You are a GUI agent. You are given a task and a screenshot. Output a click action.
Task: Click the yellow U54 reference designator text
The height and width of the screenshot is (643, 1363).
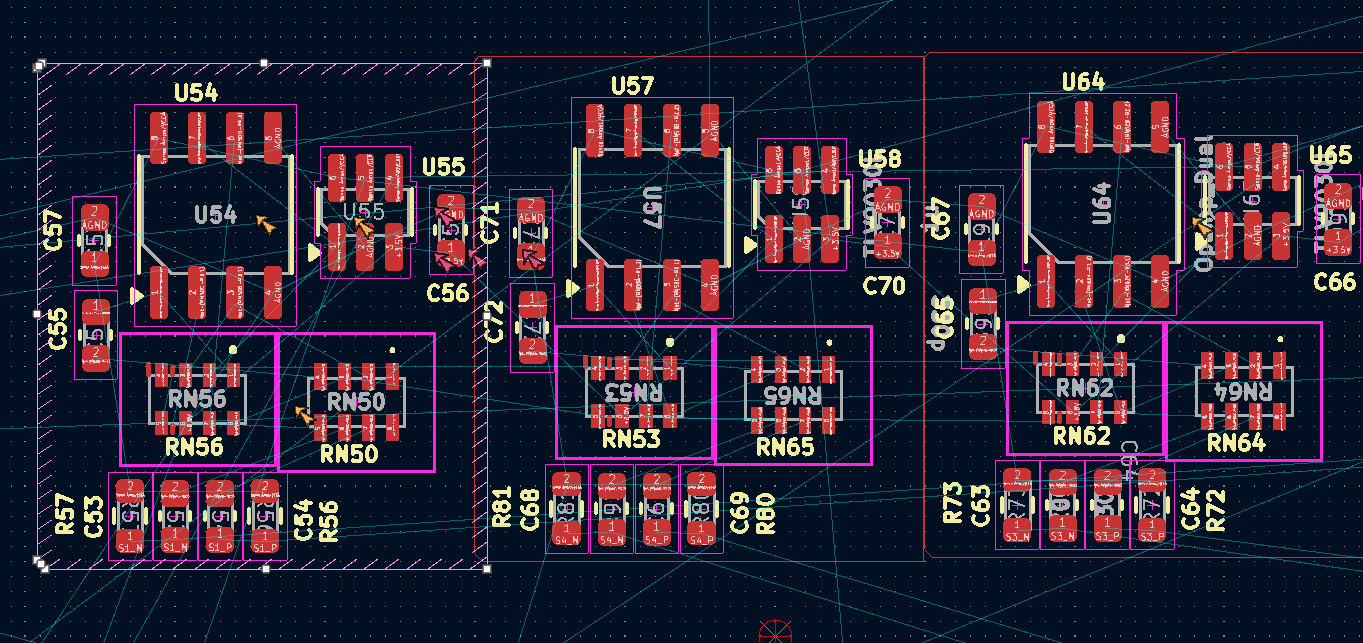[x=196, y=93]
